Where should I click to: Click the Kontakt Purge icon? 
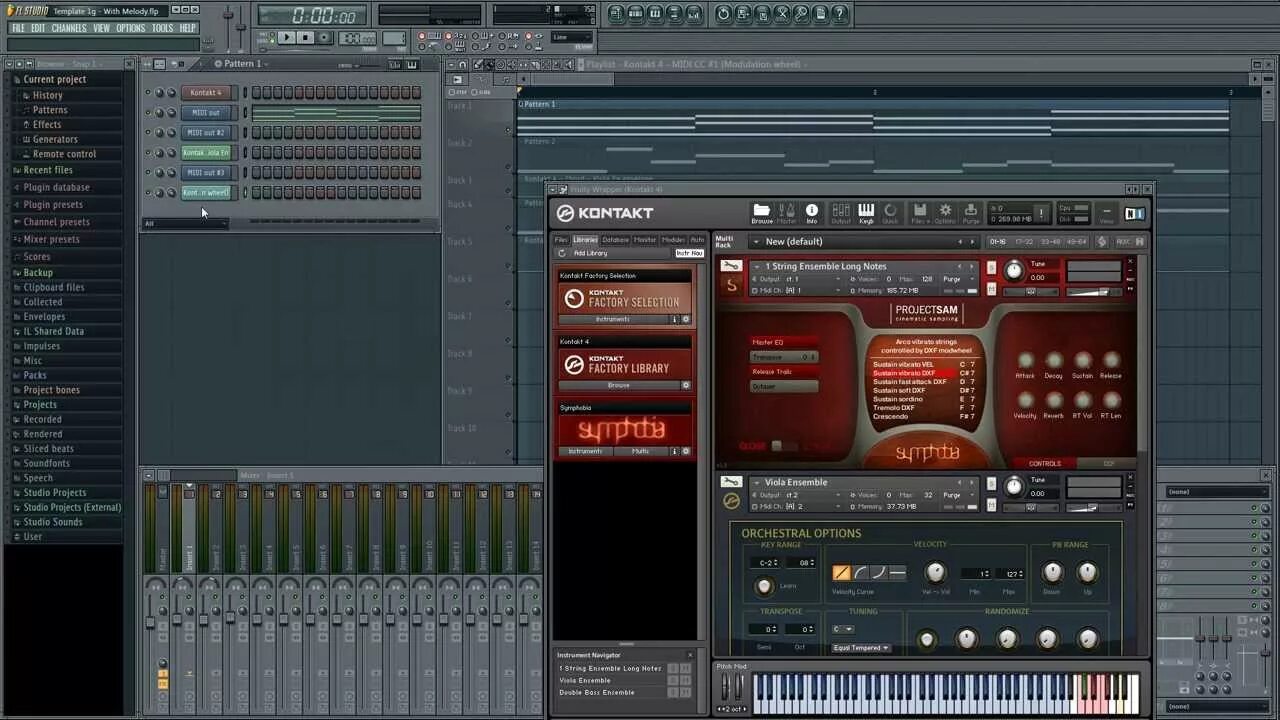coord(970,211)
